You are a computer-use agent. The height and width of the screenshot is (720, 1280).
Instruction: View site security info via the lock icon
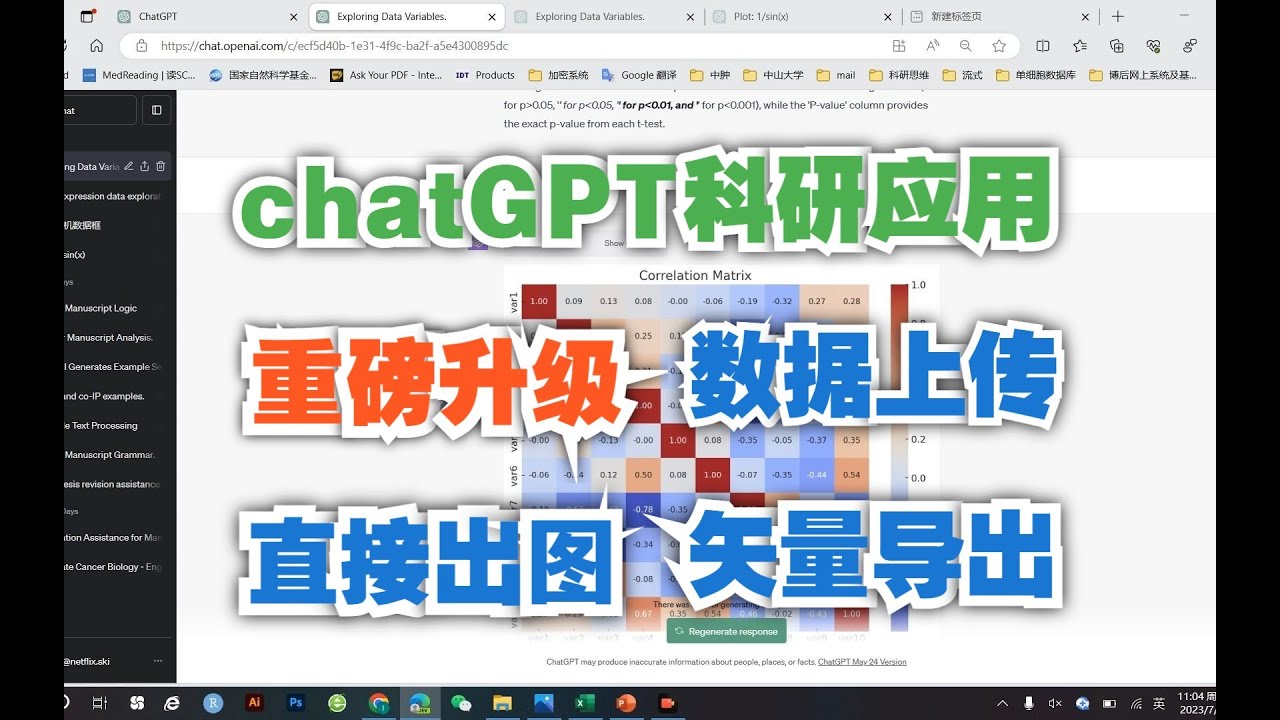[141, 46]
